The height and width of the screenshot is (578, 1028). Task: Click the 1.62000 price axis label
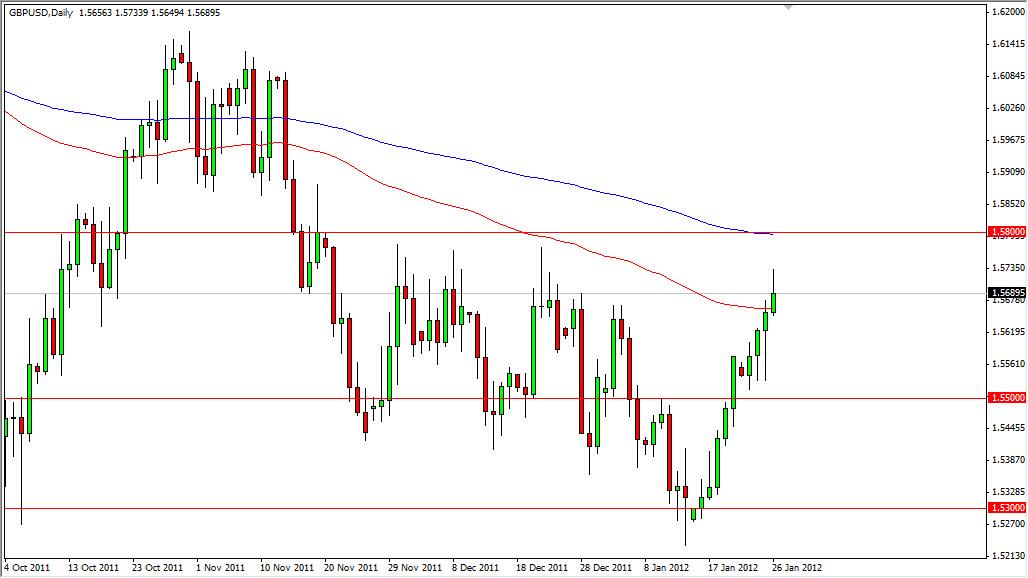(1008, 12)
